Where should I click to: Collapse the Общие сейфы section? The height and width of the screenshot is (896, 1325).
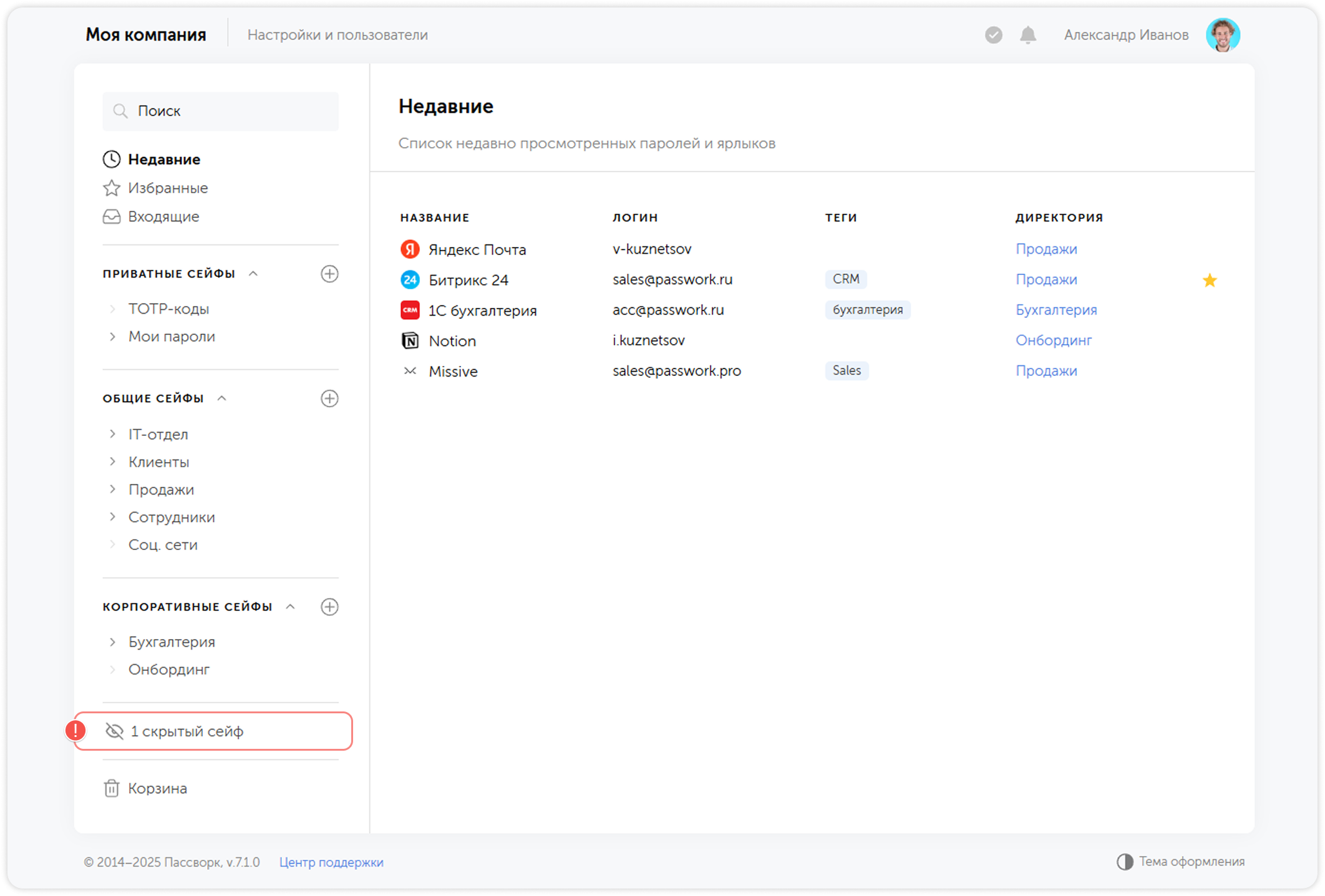coord(222,398)
